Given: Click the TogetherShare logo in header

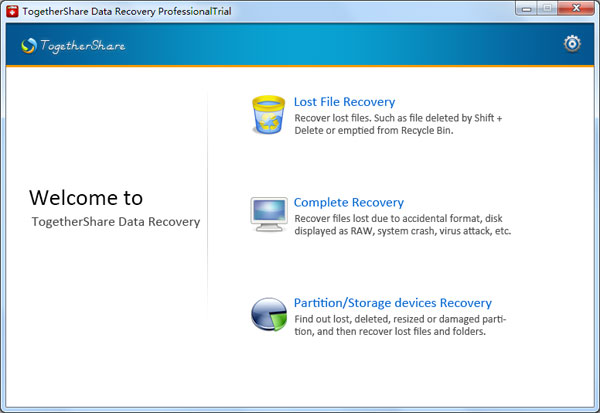Looking at the screenshot, I should (73, 46).
